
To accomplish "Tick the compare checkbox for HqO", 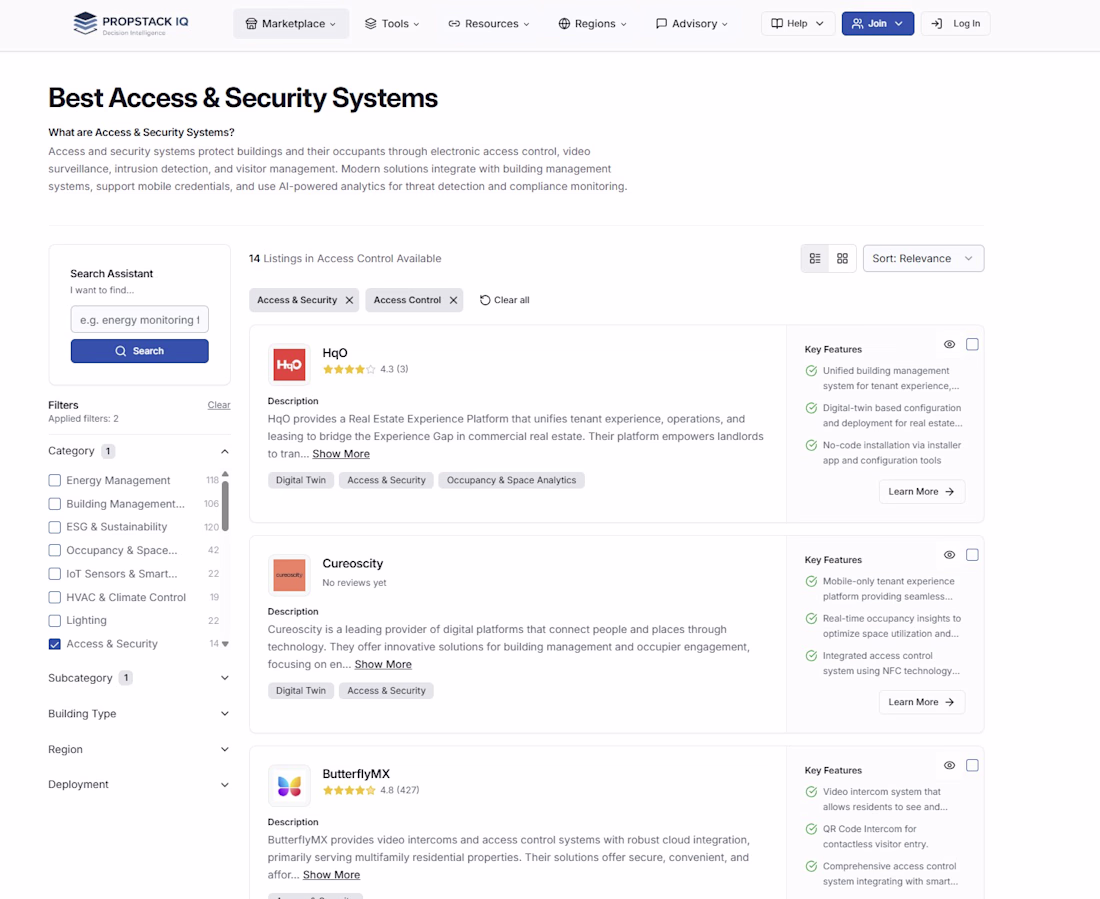I will point(972,344).
